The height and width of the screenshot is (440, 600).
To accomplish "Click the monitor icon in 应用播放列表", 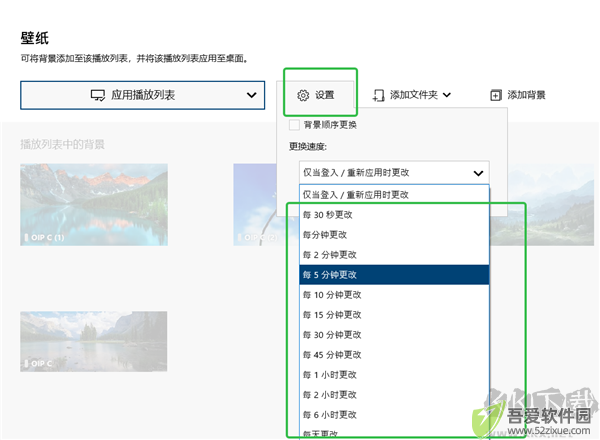I will 98,95.
